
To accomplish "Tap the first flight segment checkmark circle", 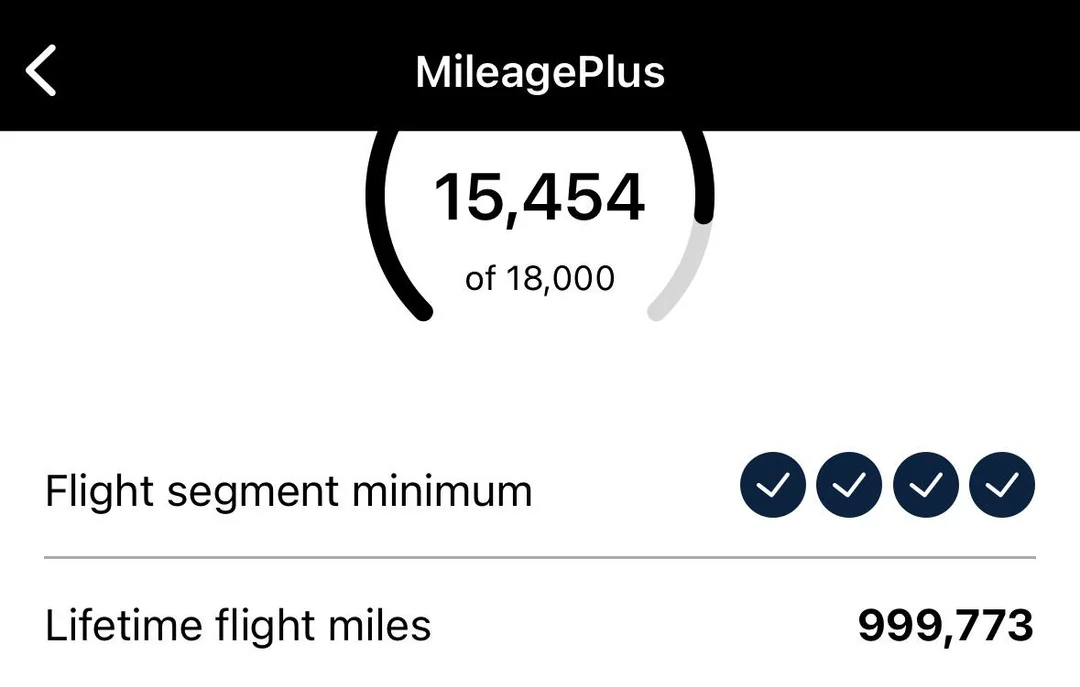I will (x=772, y=485).
